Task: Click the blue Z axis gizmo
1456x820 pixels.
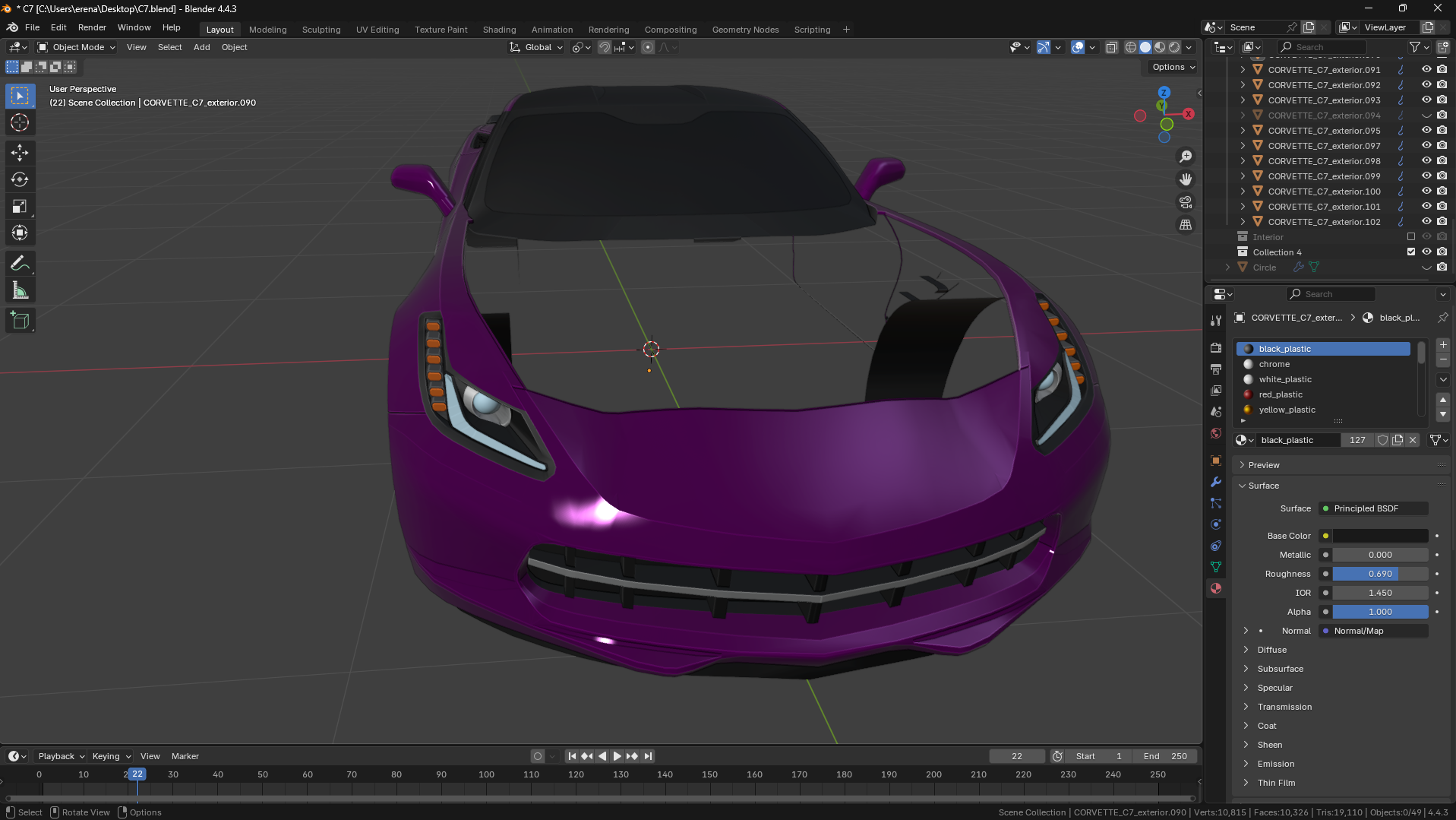Action: tap(1164, 92)
